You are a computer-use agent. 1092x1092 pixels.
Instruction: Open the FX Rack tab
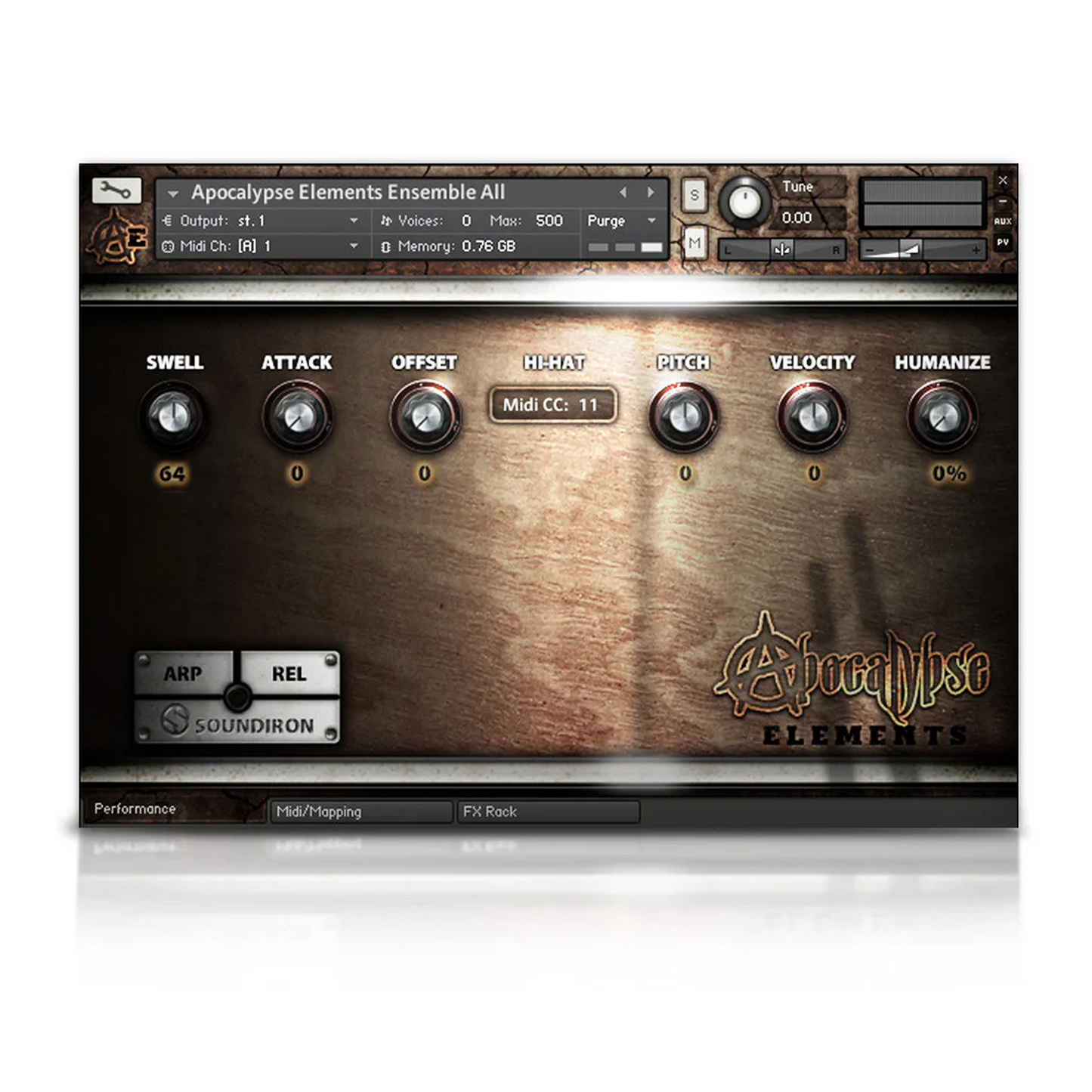(548, 812)
